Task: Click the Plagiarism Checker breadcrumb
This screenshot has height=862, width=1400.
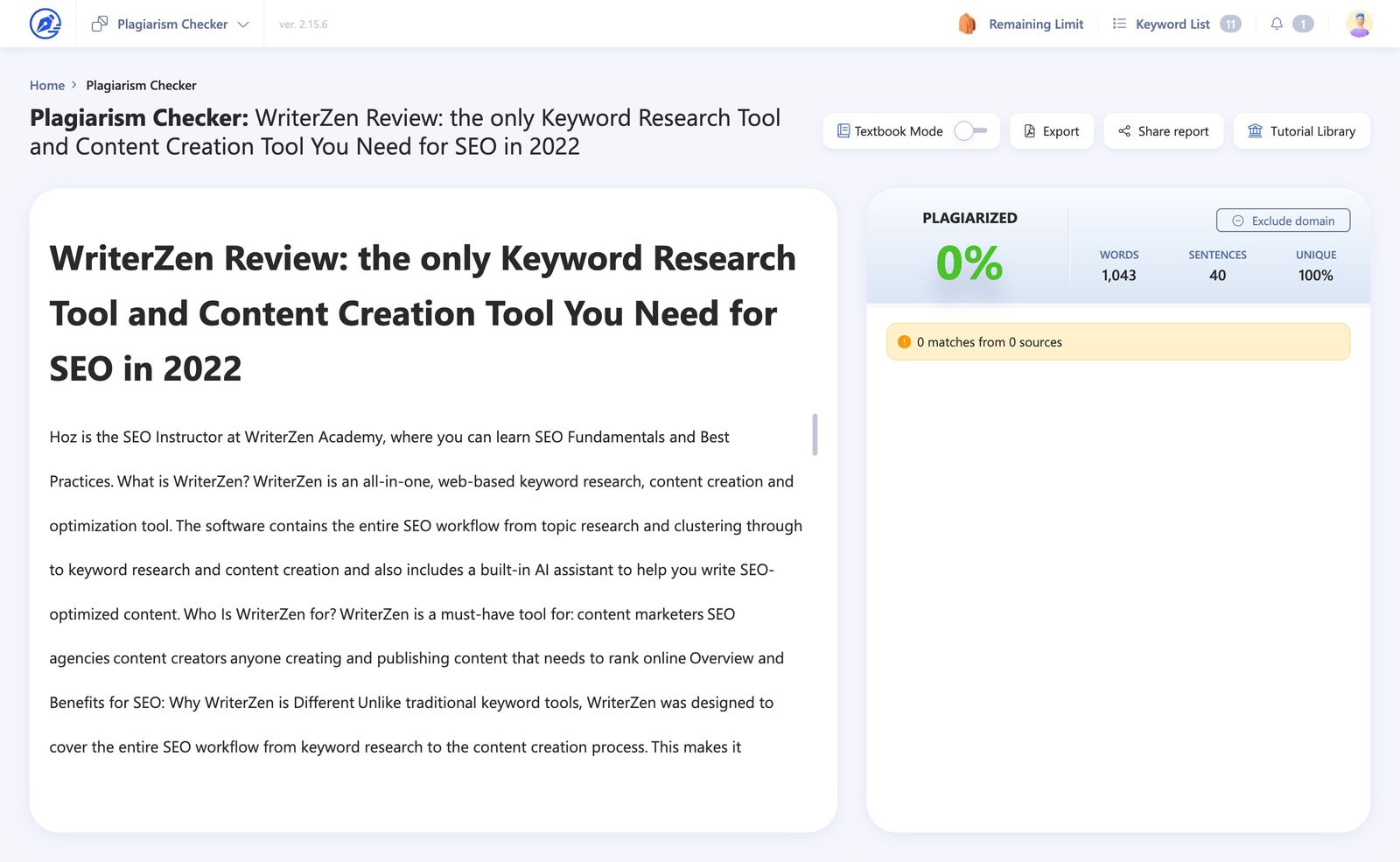Action: tap(141, 85)
